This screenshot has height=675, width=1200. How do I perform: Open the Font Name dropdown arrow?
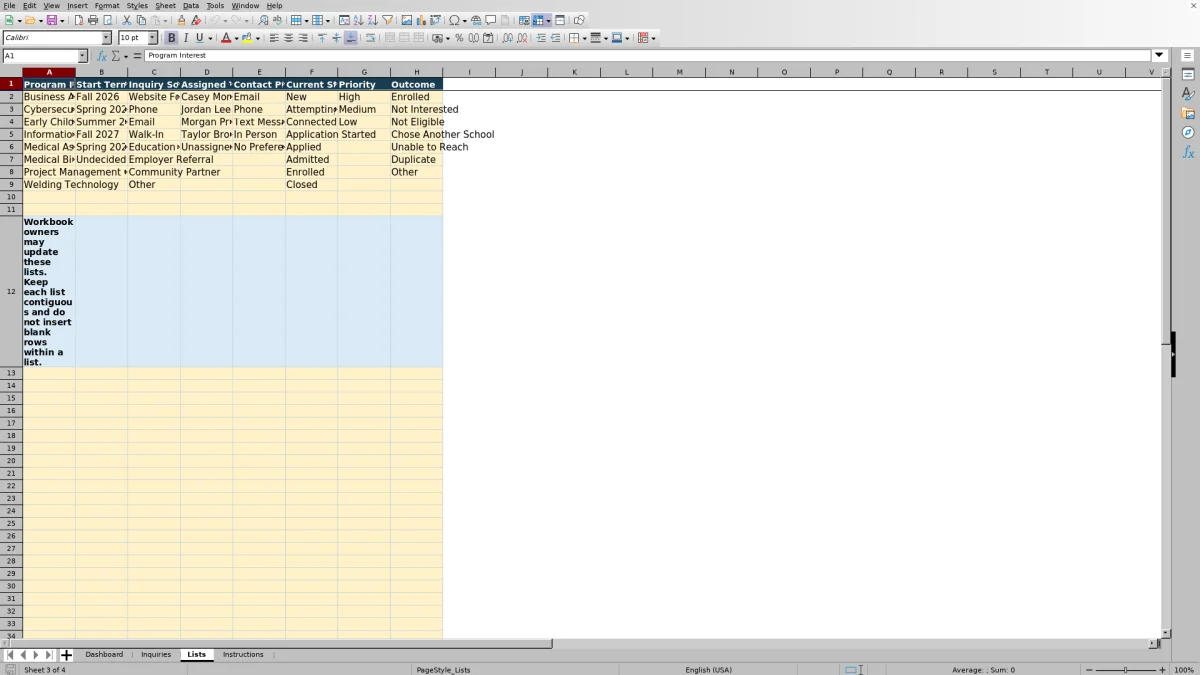(x=106, y=38)
